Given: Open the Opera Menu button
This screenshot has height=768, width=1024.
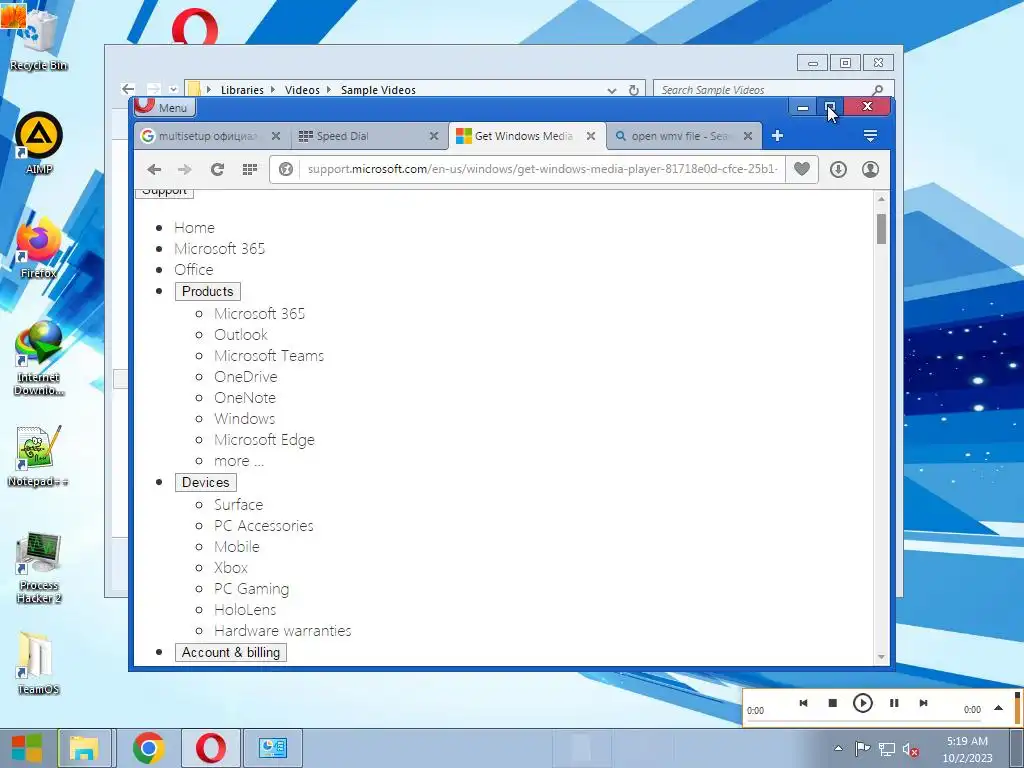Looking at the screenshot, I should 165,107.
